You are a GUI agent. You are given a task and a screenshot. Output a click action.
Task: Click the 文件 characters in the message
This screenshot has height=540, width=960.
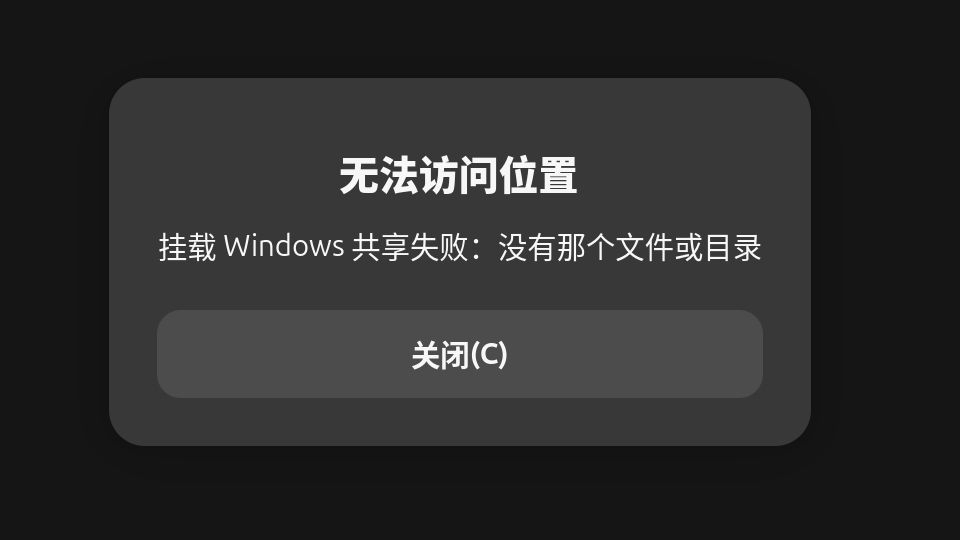pos(645,248)
